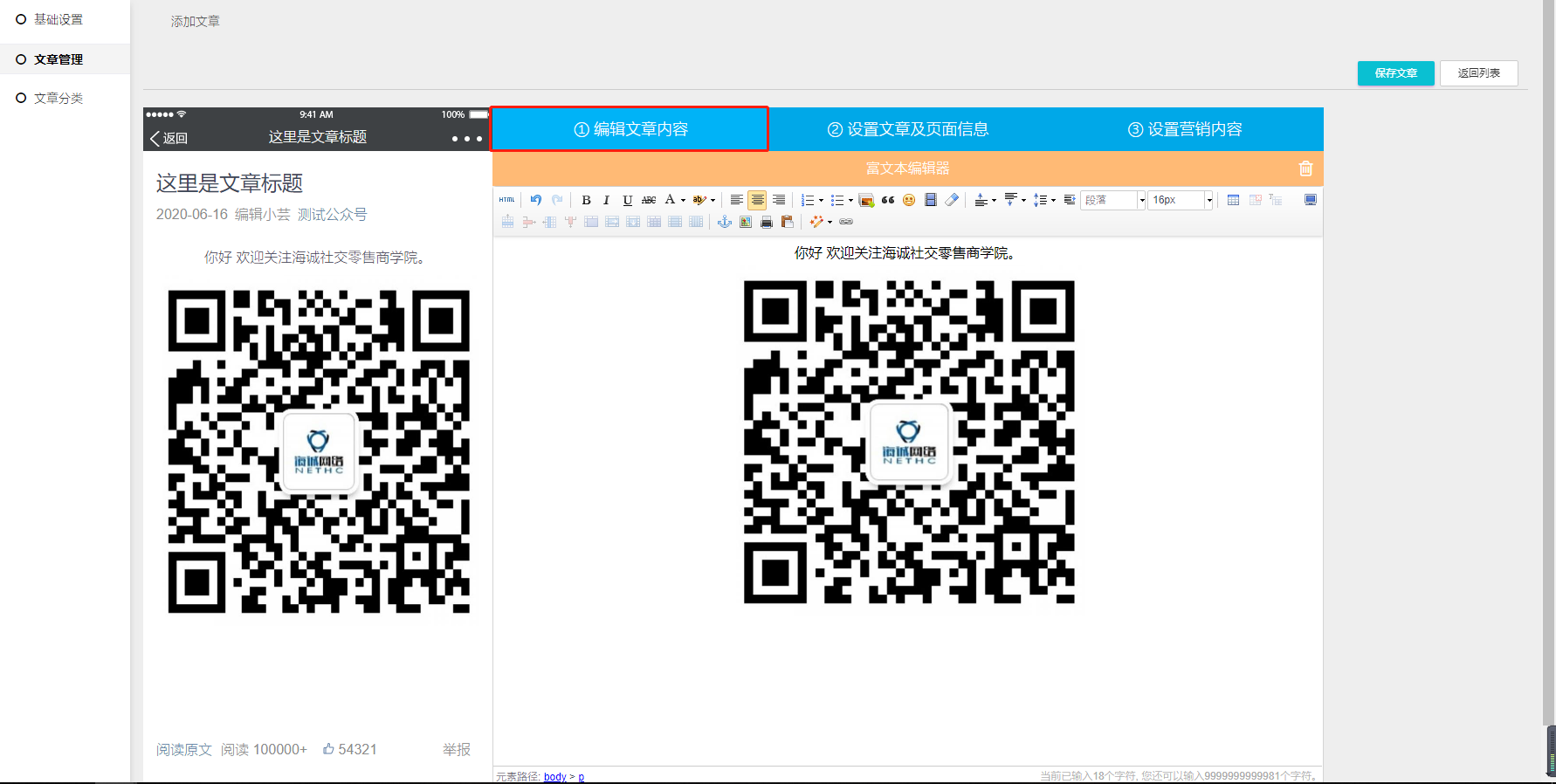Click the delete column table icon
Viewport: 1556px width, 784px height.
[570, 222]
